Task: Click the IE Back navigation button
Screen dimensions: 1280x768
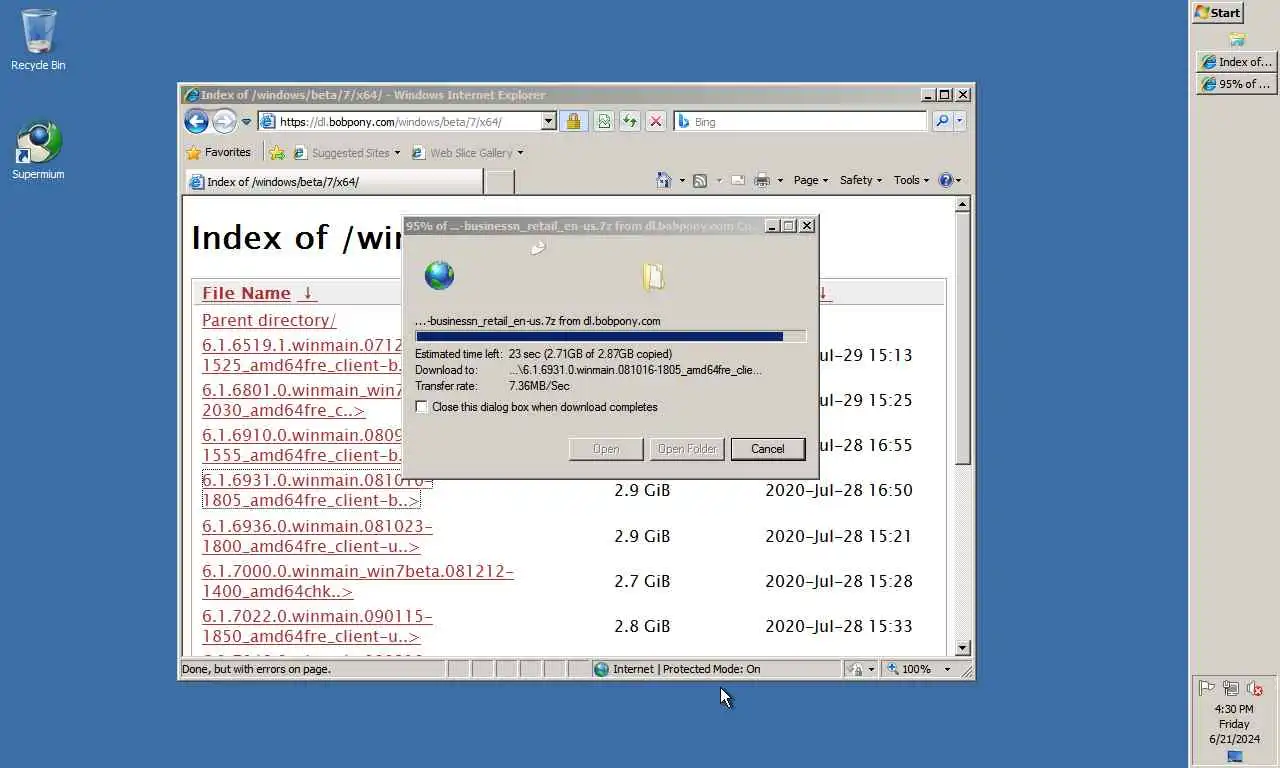Action: pyautogui.click(x=196, y=121)
